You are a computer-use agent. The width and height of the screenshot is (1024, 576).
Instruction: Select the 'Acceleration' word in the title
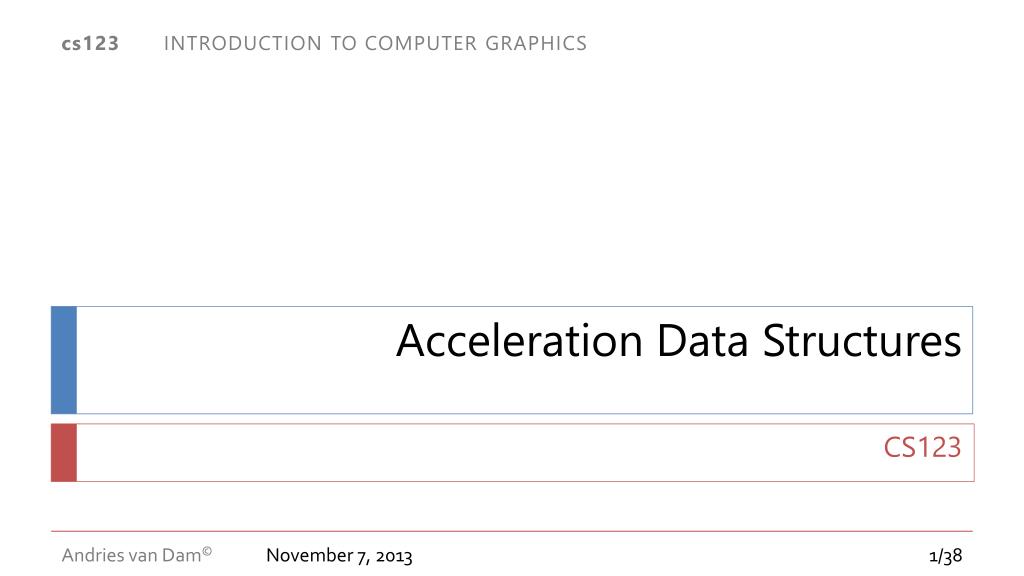coord(520,341)
